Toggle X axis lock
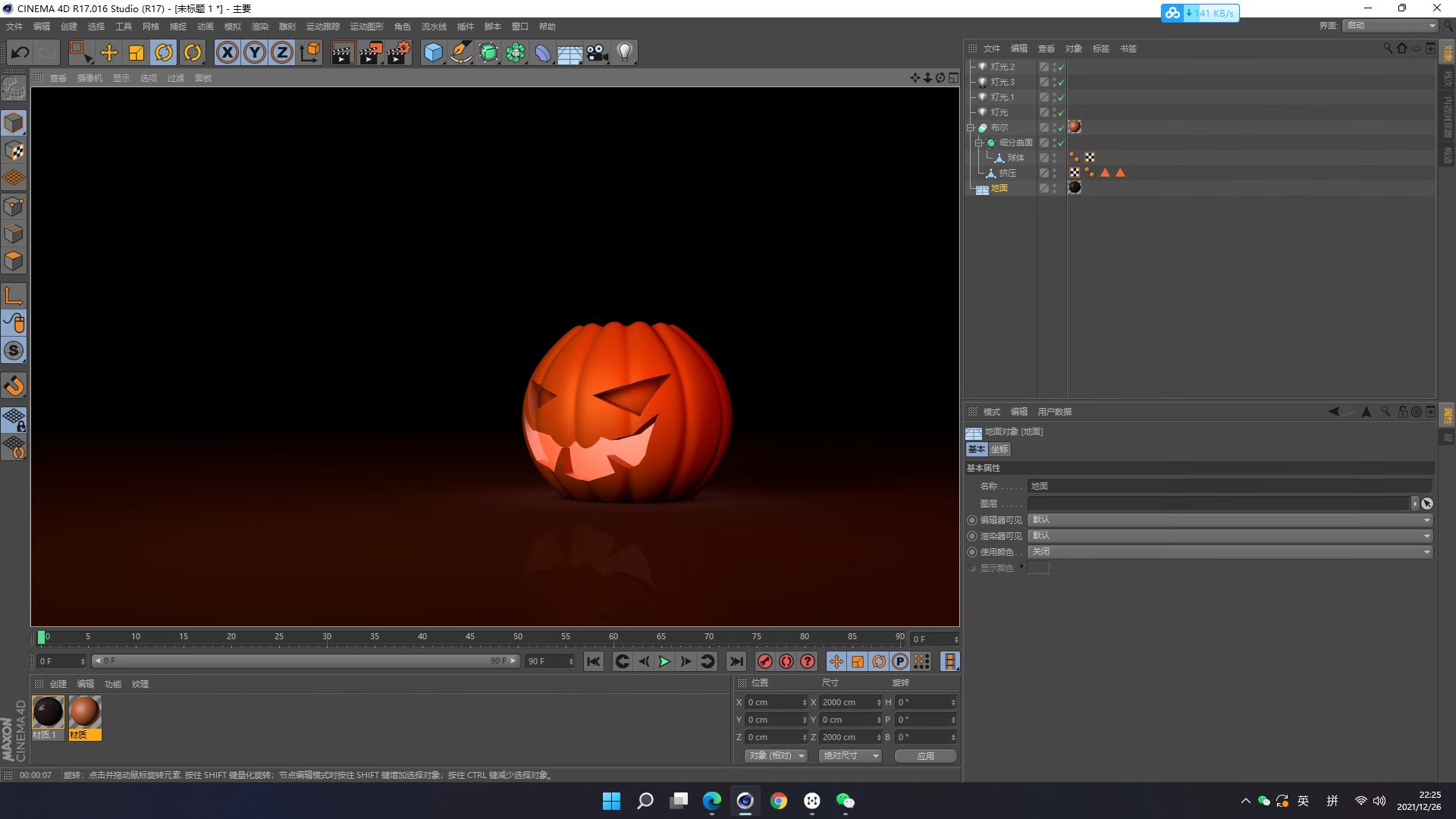Screen dimensions: 1456x819 [x=227, y=52]
